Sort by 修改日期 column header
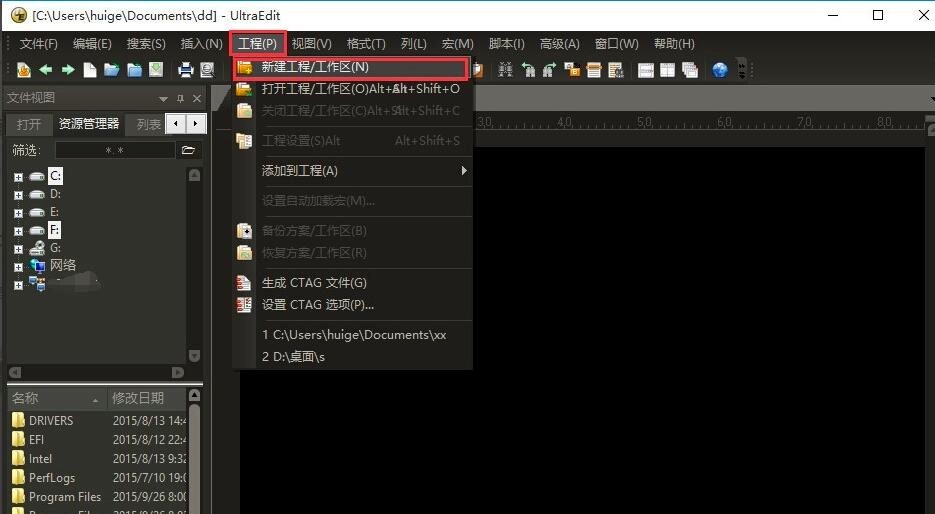935x514 pixels. (x=146, y=398)
